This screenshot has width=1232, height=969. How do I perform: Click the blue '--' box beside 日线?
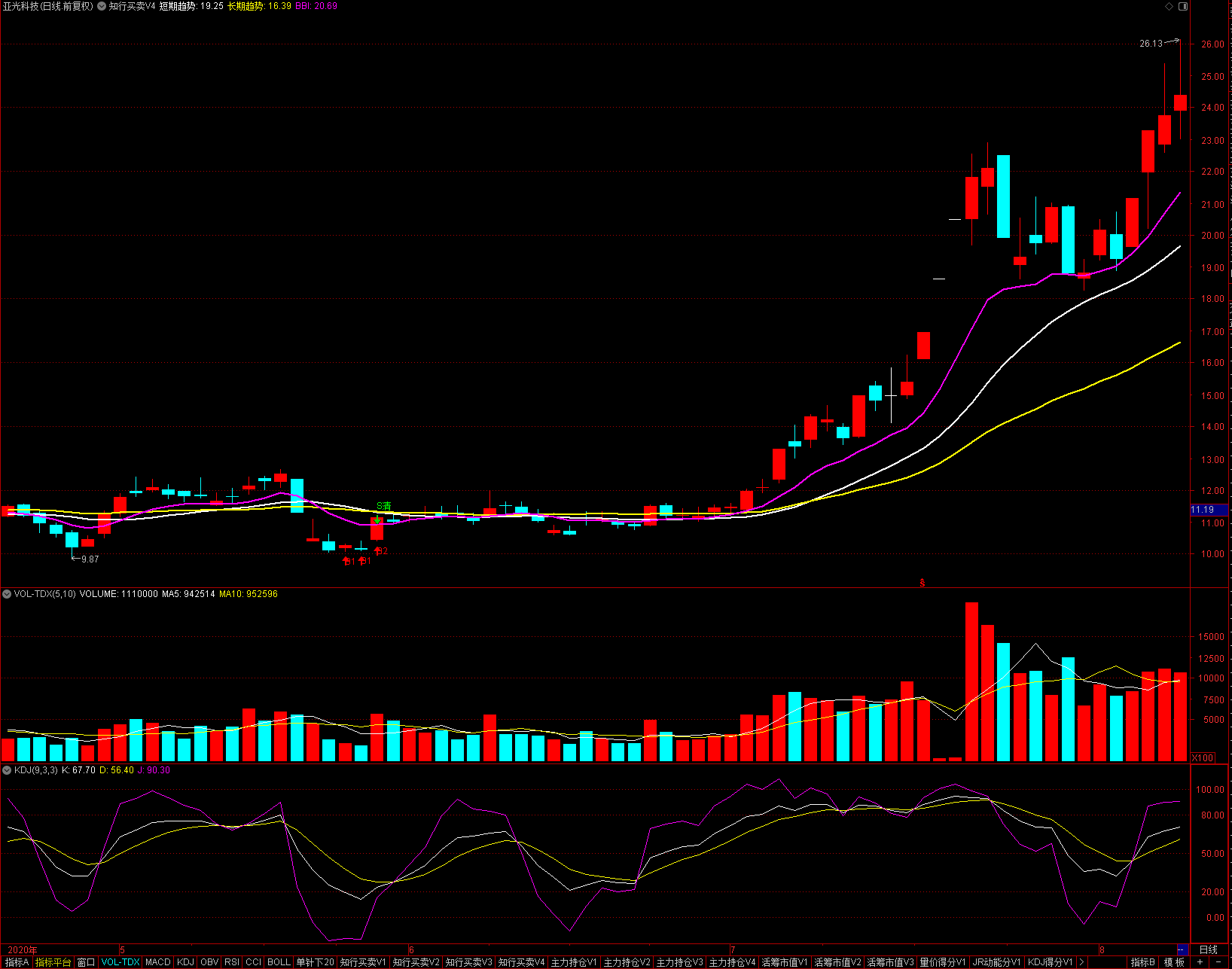pos(1181,949)
